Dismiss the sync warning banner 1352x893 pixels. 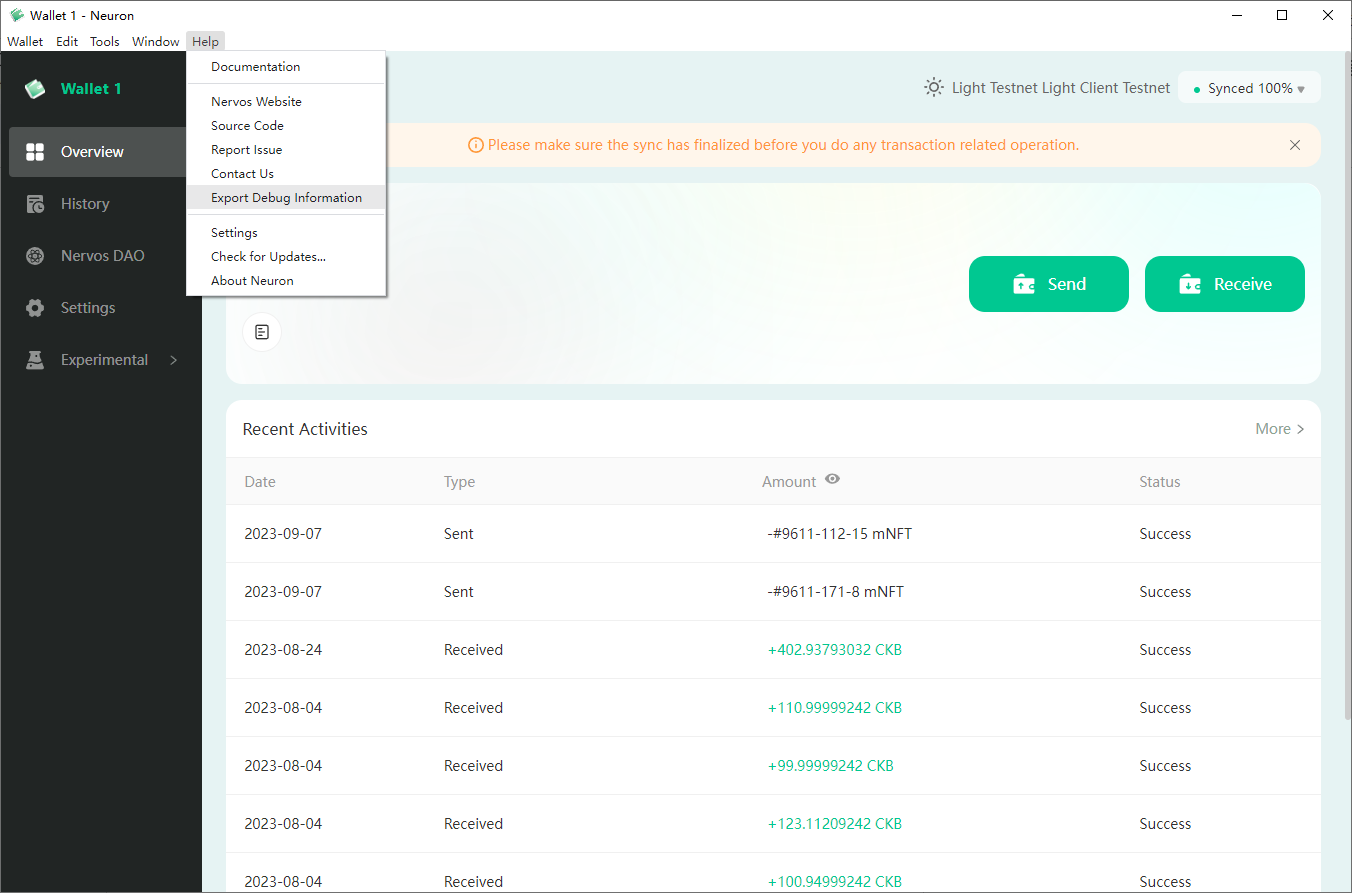click(x=1295, y=145)
